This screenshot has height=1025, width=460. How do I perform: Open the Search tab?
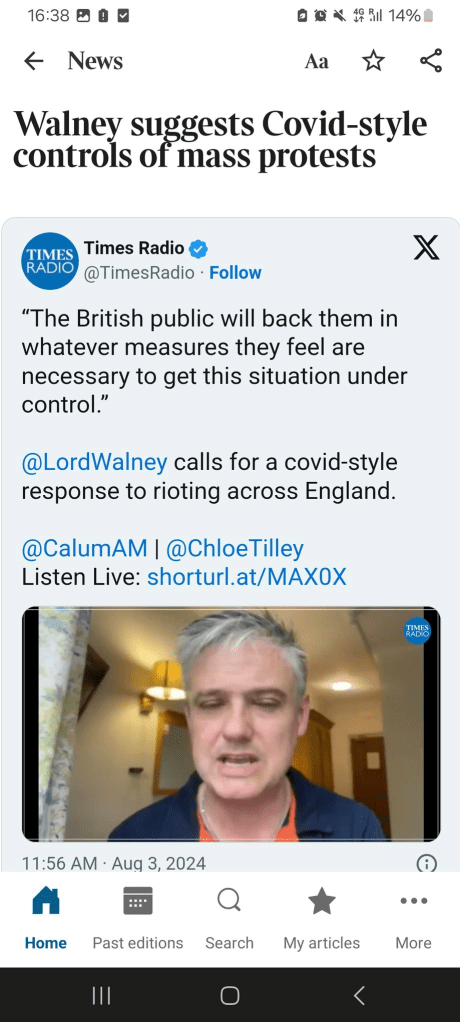229,918
